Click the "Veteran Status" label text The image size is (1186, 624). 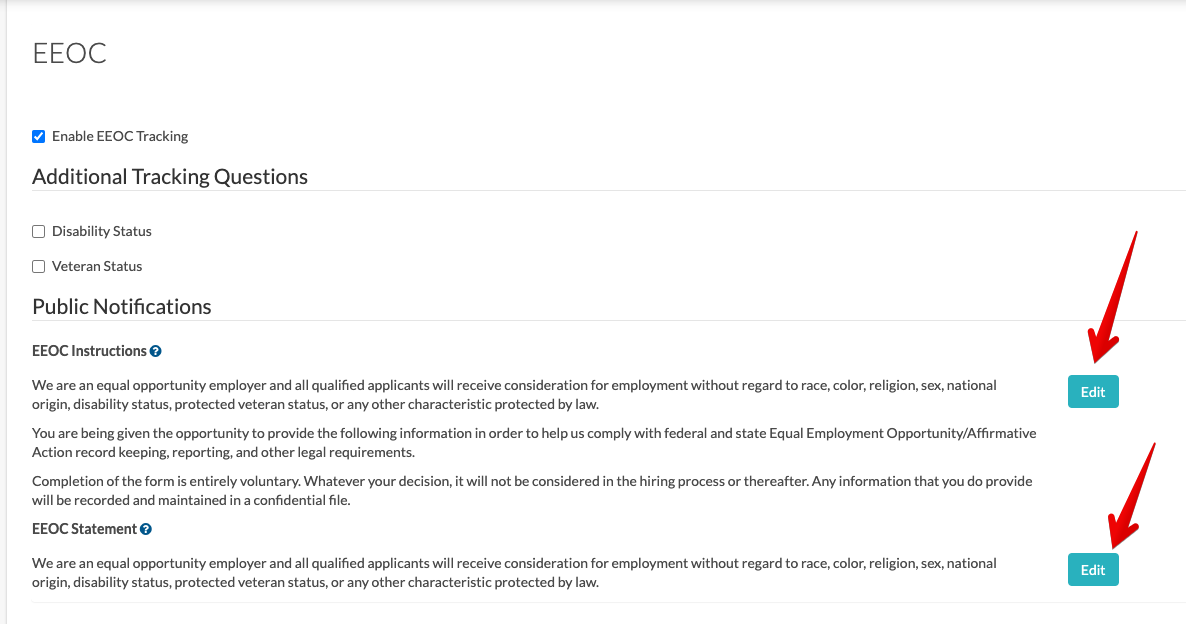pos(97,266)
